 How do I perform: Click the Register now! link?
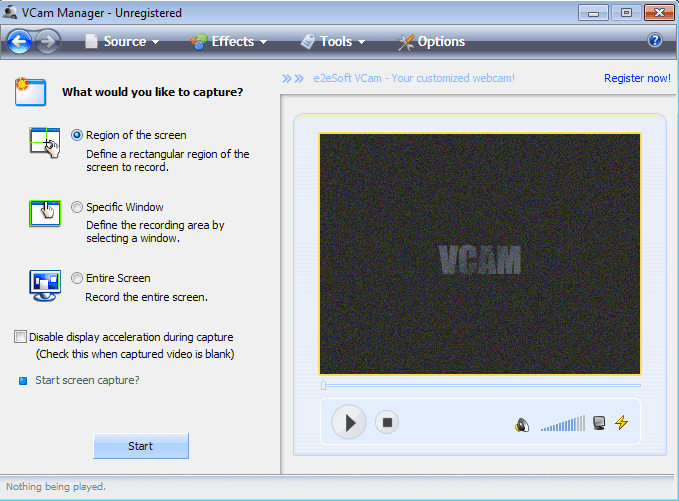tap(637, 78)
